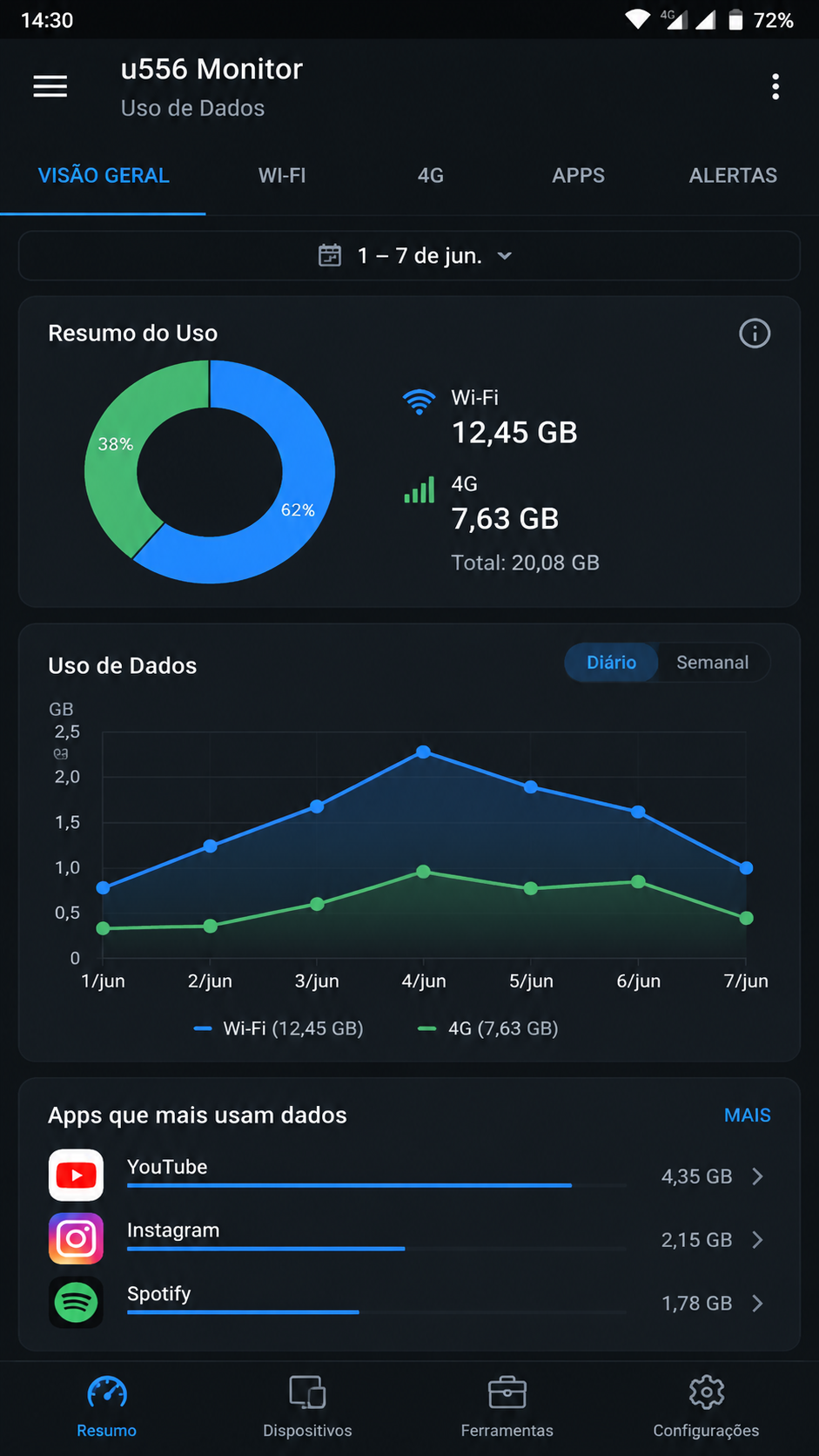Select the Wi-Fi data point on 1/jun
The height and width of the screenshot is (1456, 819).
104,887
